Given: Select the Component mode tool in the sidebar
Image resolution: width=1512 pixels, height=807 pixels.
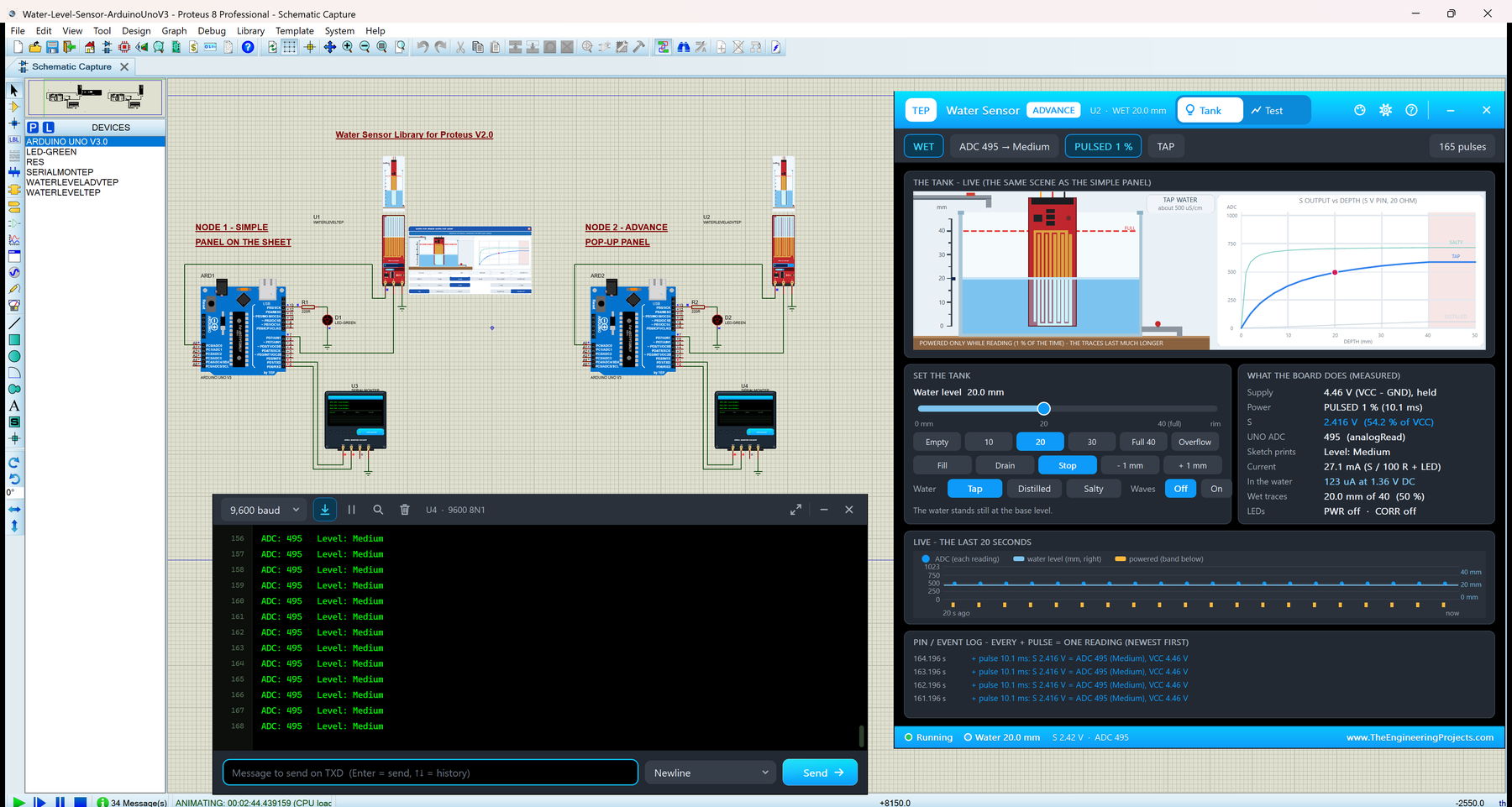Looking at the screenshot, I should (14, 107).
